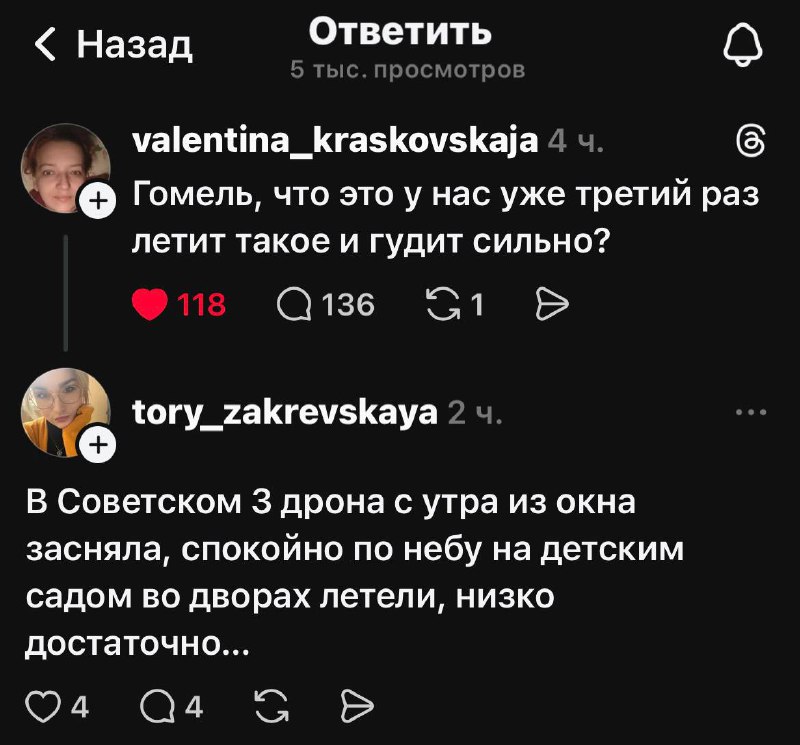Follow tory_zakrevskaya using the plus badge
Viewport: 800px width, 745px height.
click(96, 449)
